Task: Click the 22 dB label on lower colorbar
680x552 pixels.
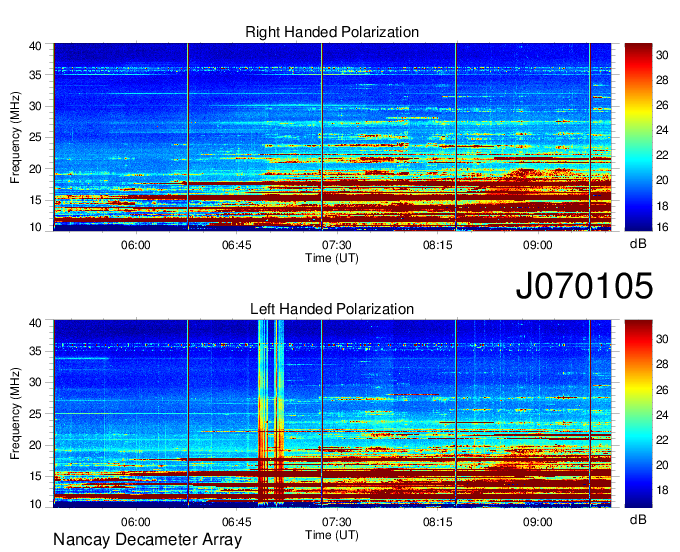Action: tap(662, 440)
